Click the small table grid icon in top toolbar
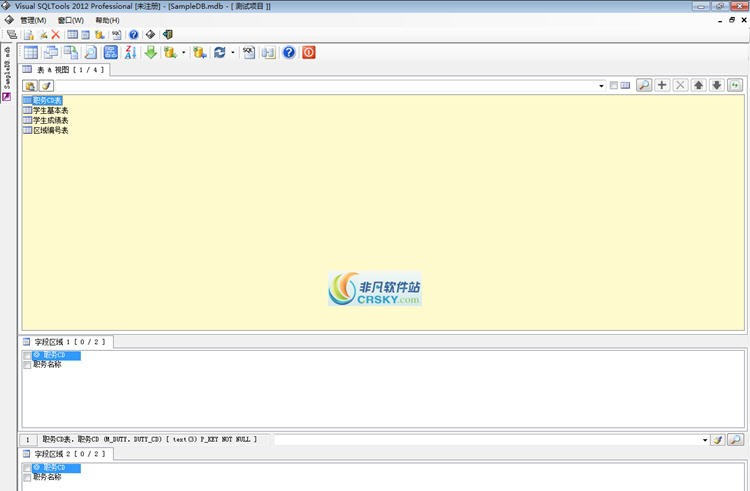The height and width of the screenshot is (491, 750). pos(72,34)
